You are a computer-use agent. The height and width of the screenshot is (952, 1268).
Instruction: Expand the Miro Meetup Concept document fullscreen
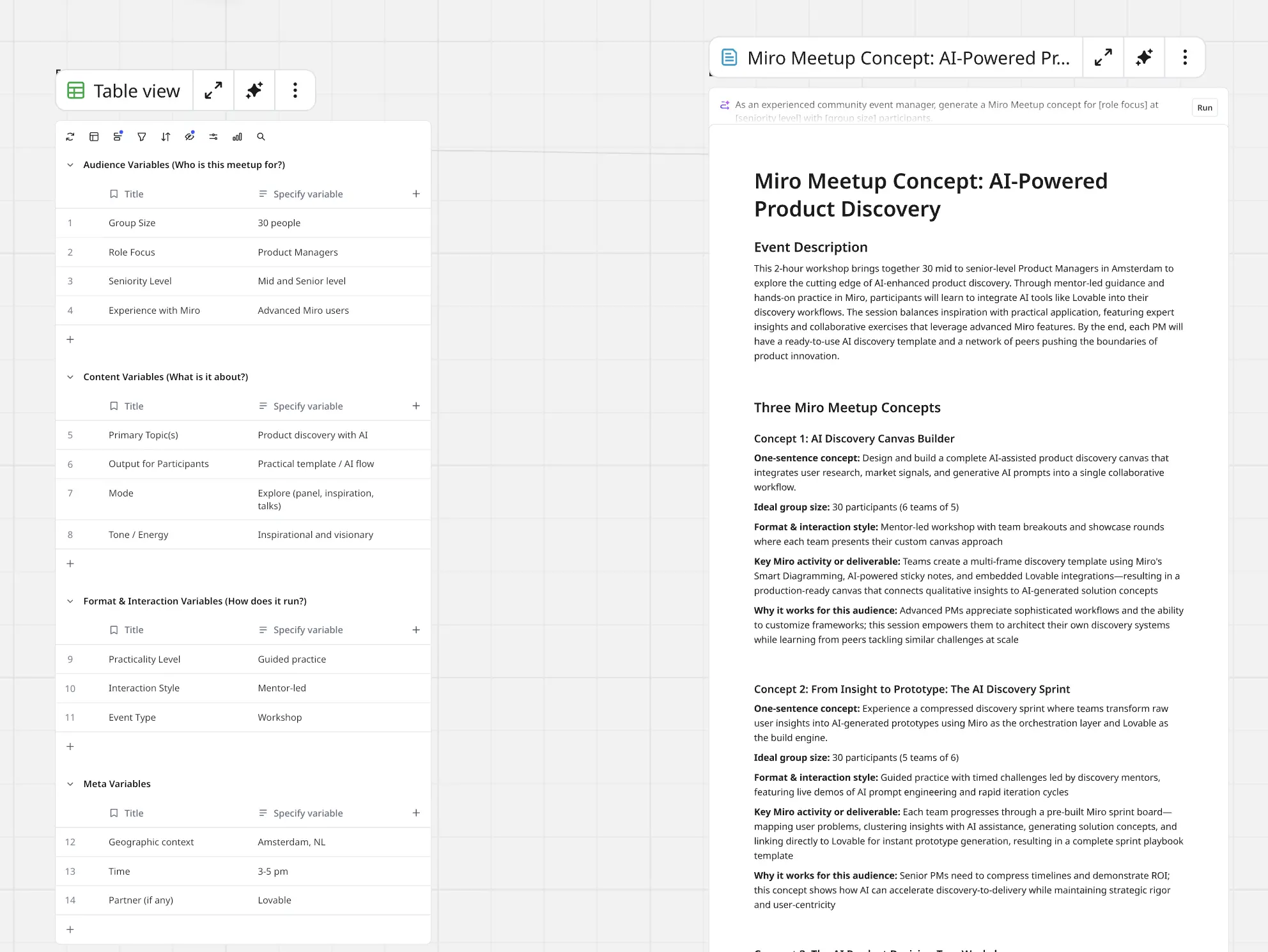coord(1103,58)
